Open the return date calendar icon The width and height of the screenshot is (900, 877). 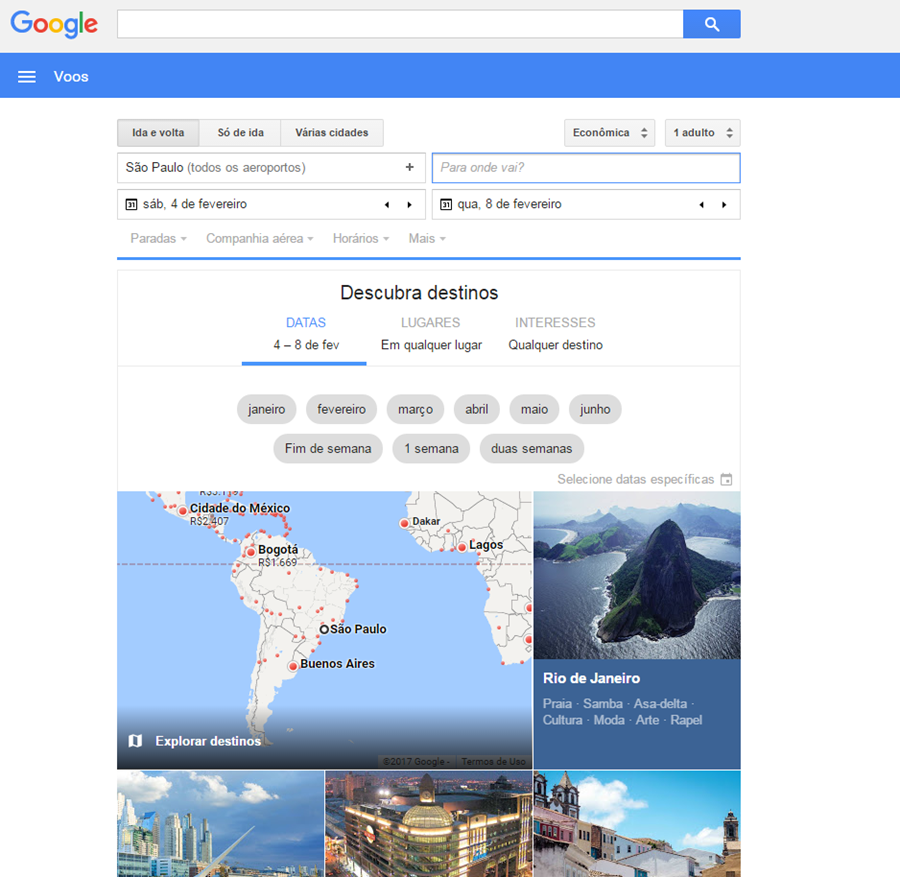[446, 205]
